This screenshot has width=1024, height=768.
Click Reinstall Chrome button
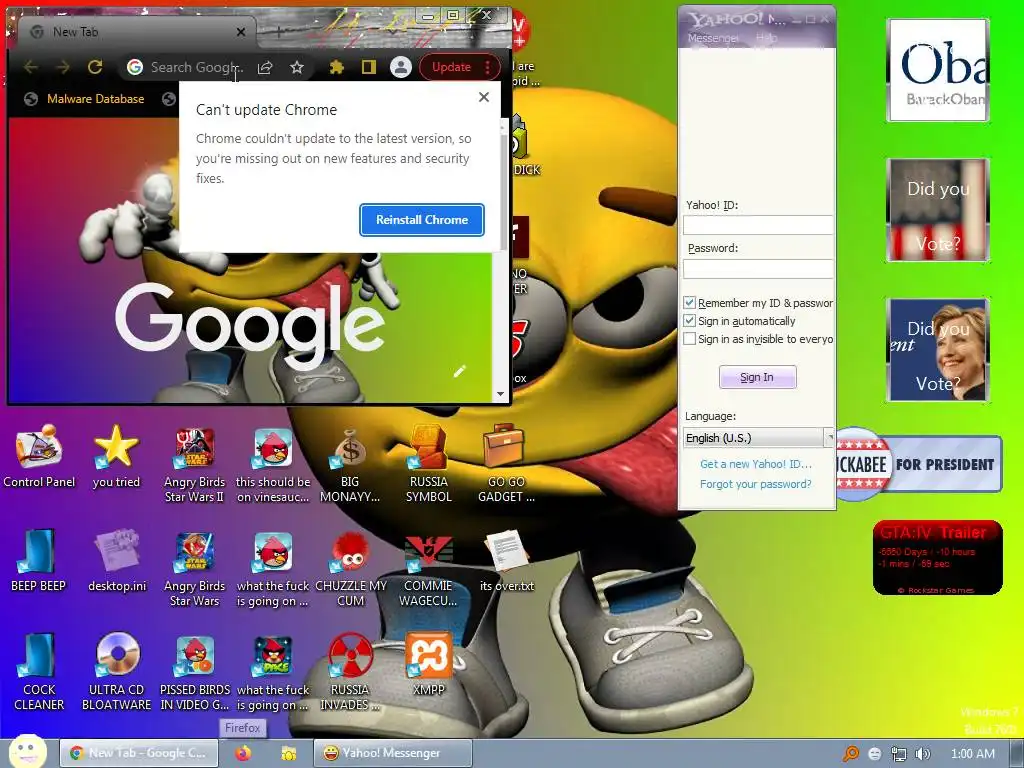click(422, 220)
